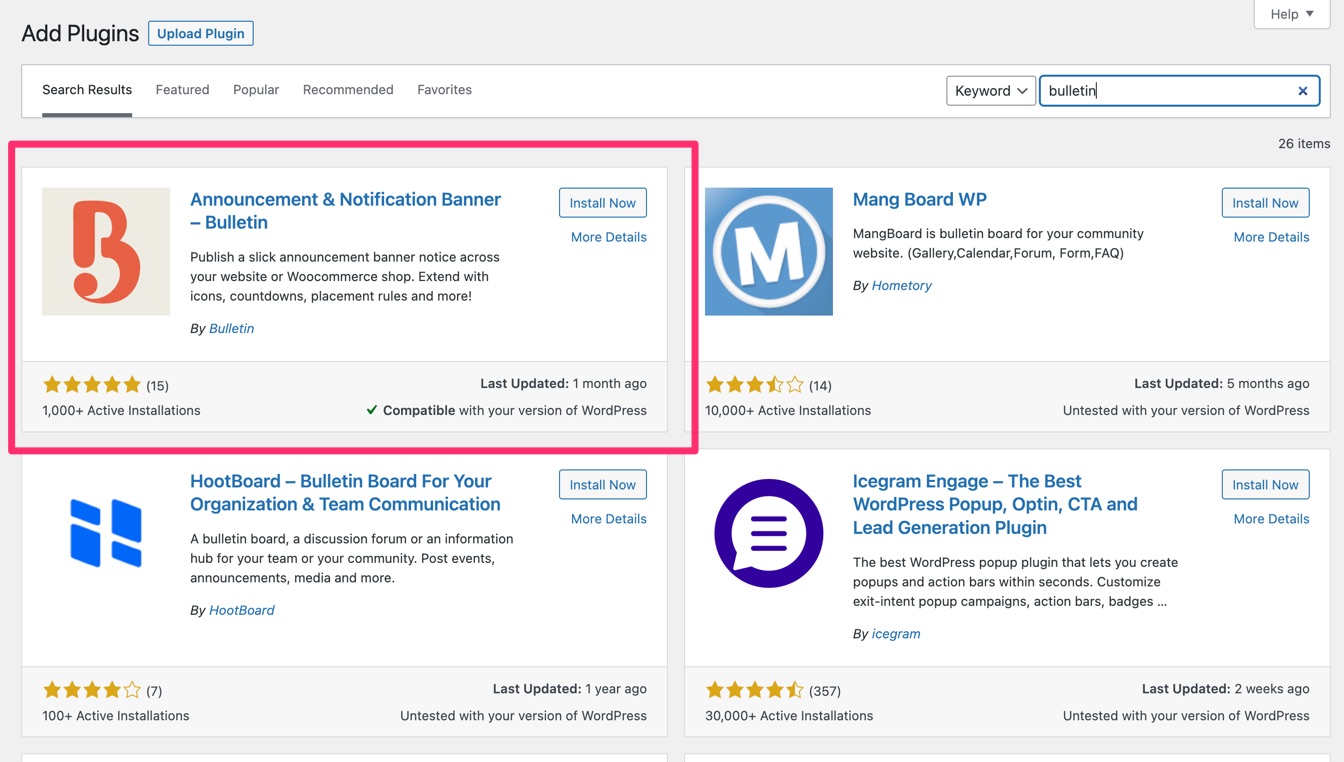Open the Keyword search type dropdown
This screenshot has width=1344, height=762.
[x=990, y=90]
